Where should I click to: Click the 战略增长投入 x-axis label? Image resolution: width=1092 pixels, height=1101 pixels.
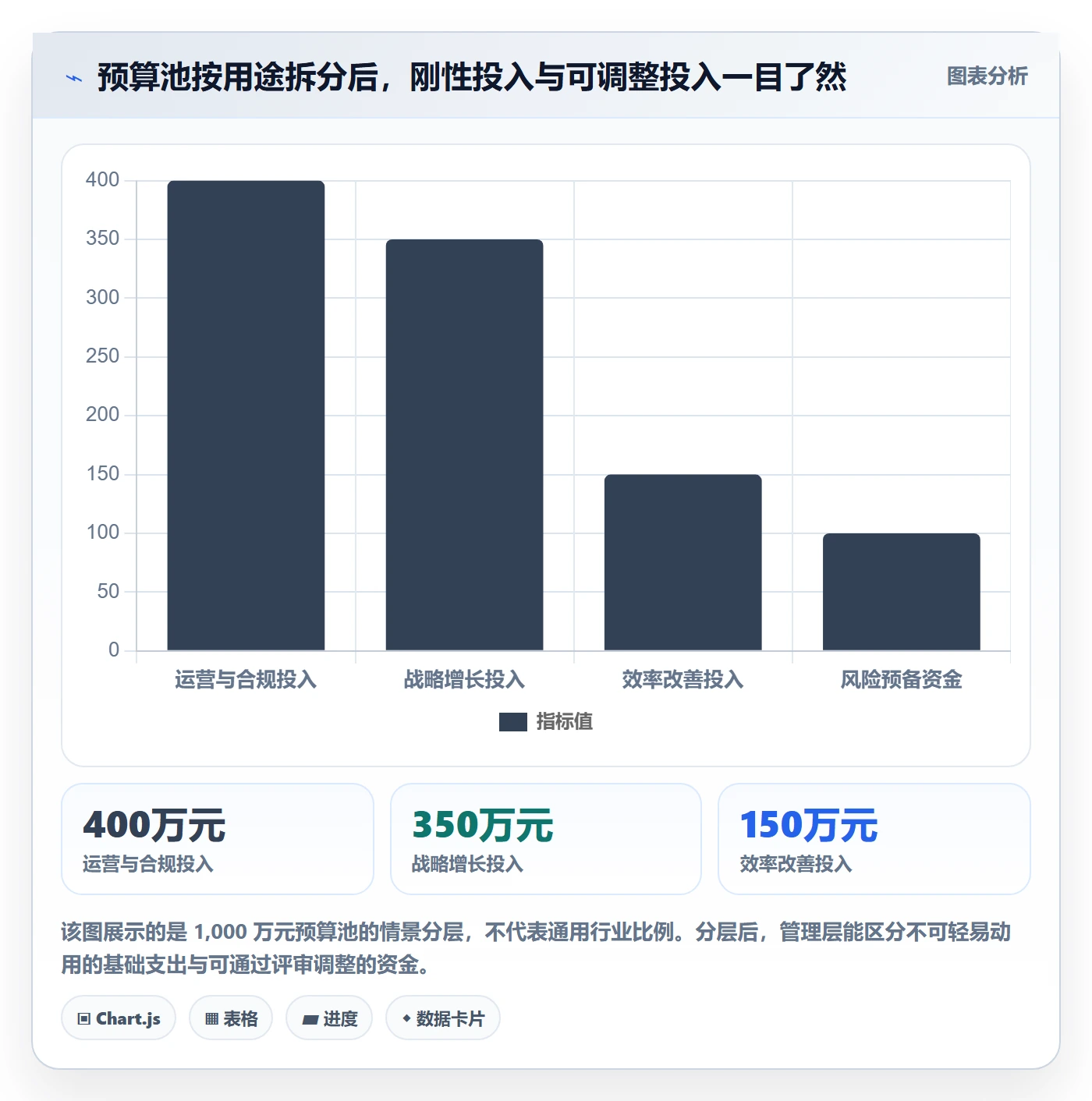464,680
